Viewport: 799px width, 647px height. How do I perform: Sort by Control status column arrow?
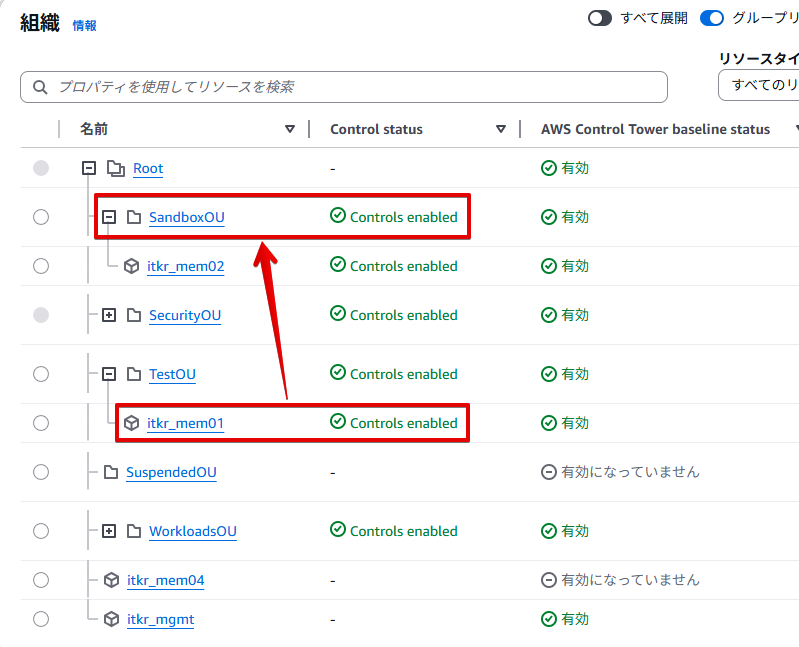[x=501, y=129]
